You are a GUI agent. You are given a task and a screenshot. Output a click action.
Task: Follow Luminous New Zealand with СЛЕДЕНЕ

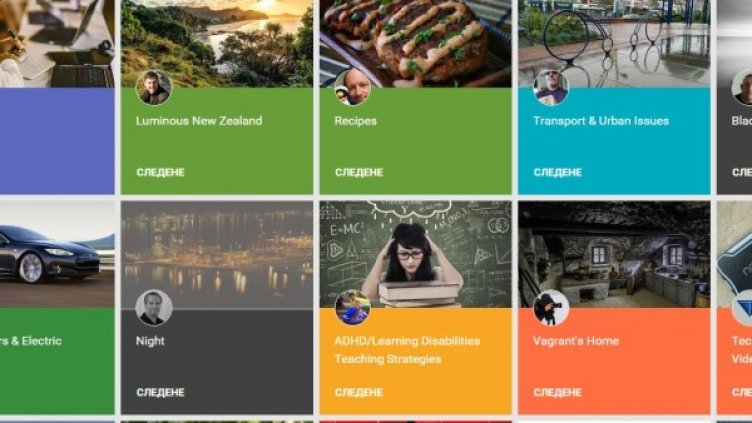pyautogui.click(x=161, y=172)
